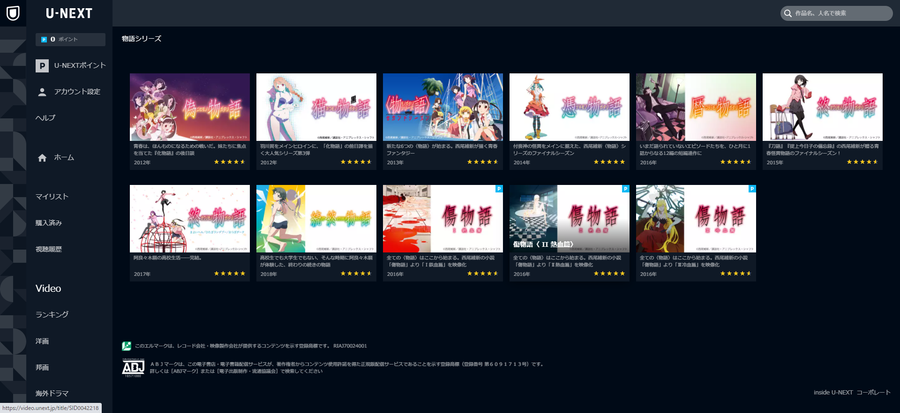Click description starting いまだ語られていないエピソード
The width and height of the screenshot is (900, 413).
695,149
